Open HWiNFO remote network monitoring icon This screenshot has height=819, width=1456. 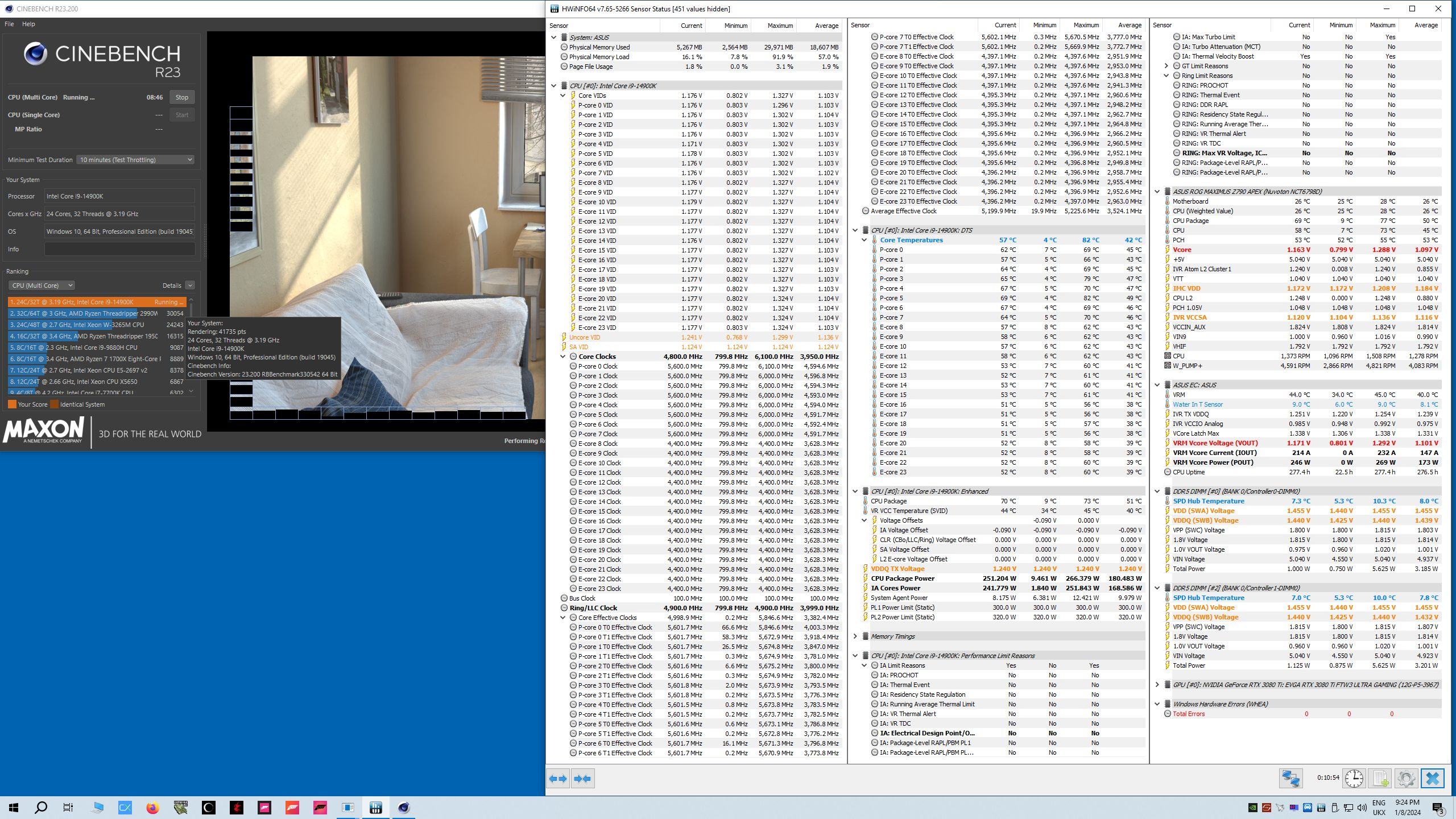tap(1290, 779)
